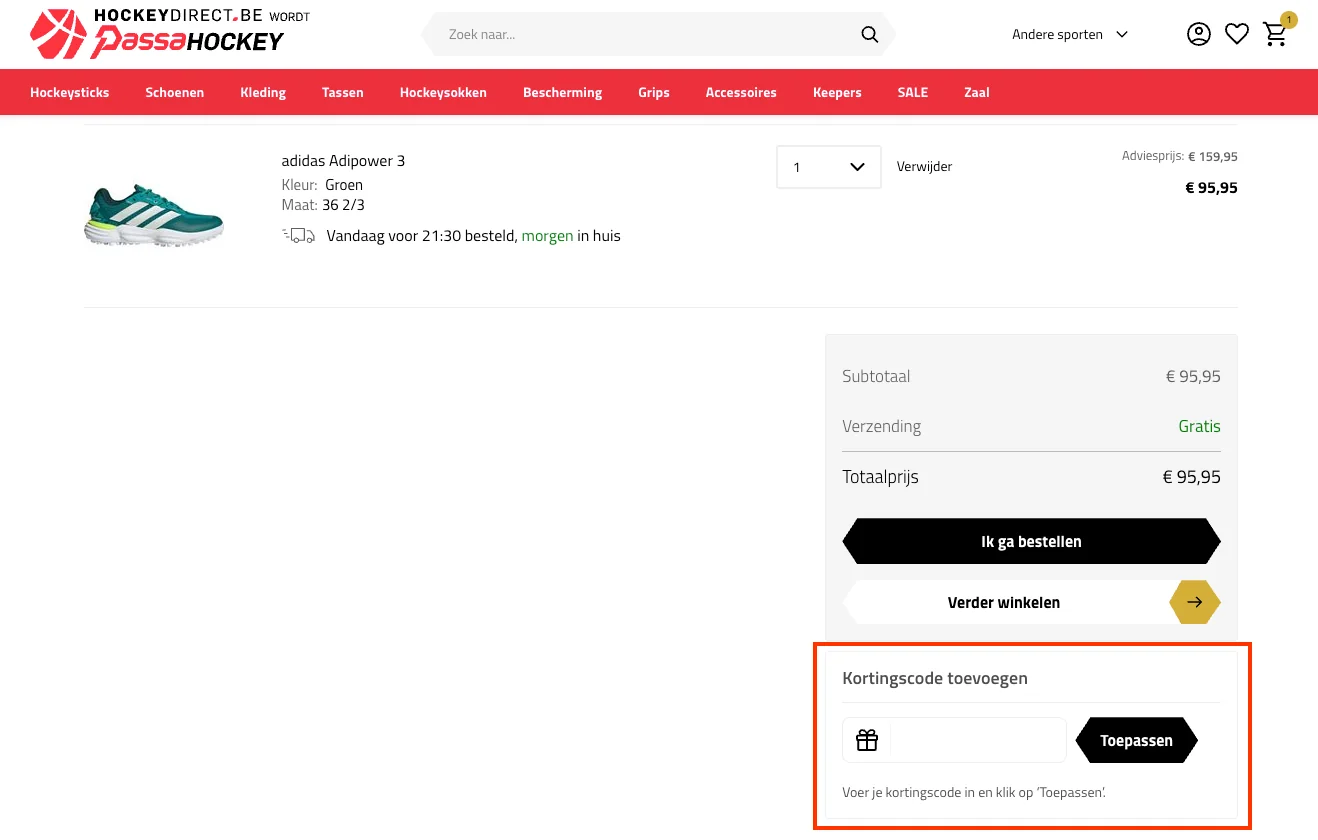Click the Kortingscode toevoegen heading

pyautogui.click(x=935, y=678)
